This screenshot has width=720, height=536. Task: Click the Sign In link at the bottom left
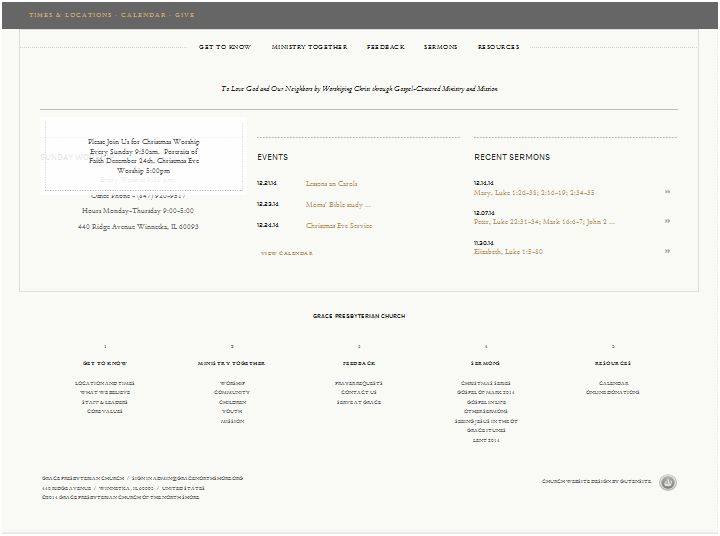141,478
